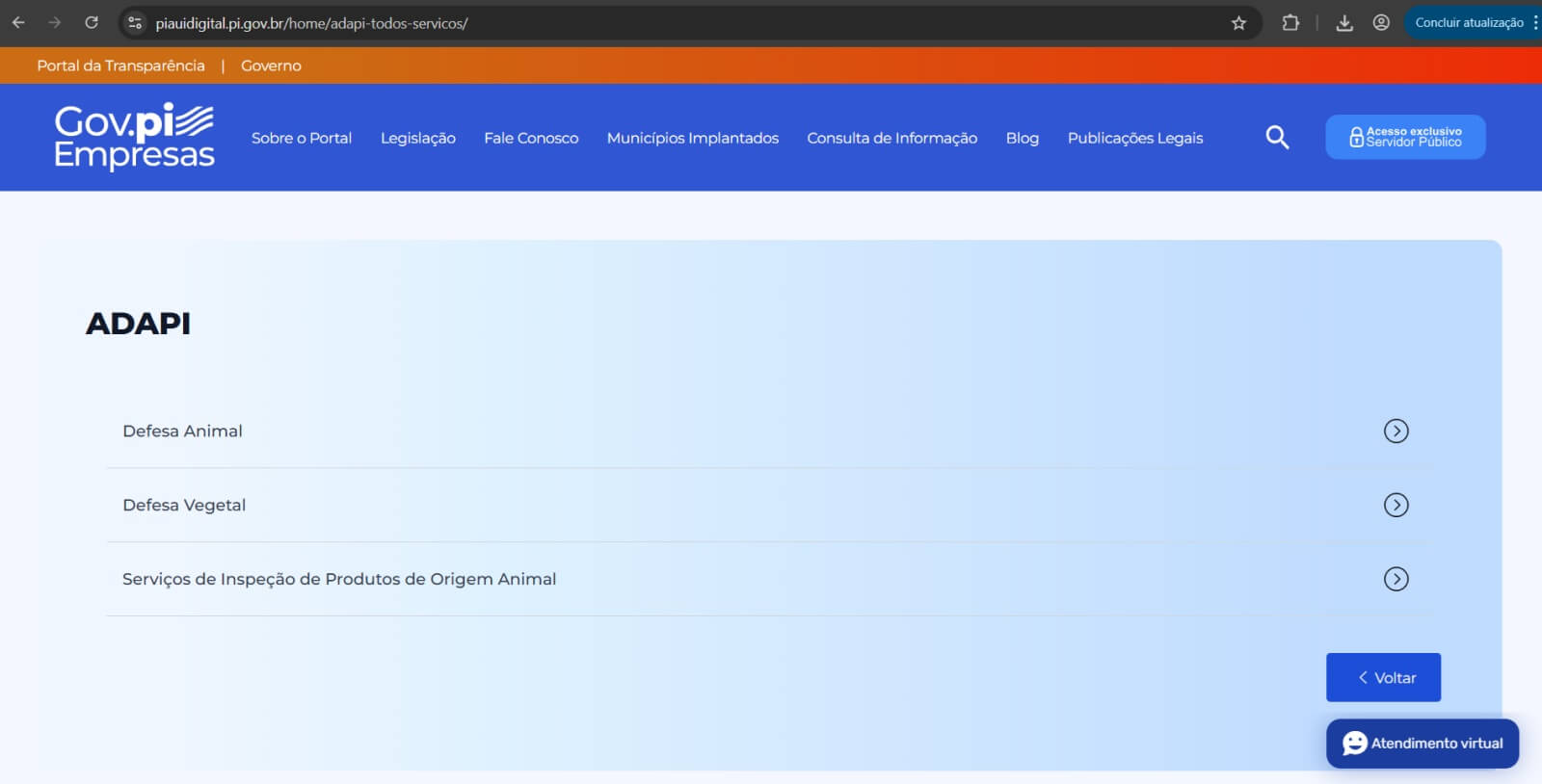The width and height of the screenshot is (1542, 784).
Task: Go to Consulta de Informação
Action: [x=891, y=139]
